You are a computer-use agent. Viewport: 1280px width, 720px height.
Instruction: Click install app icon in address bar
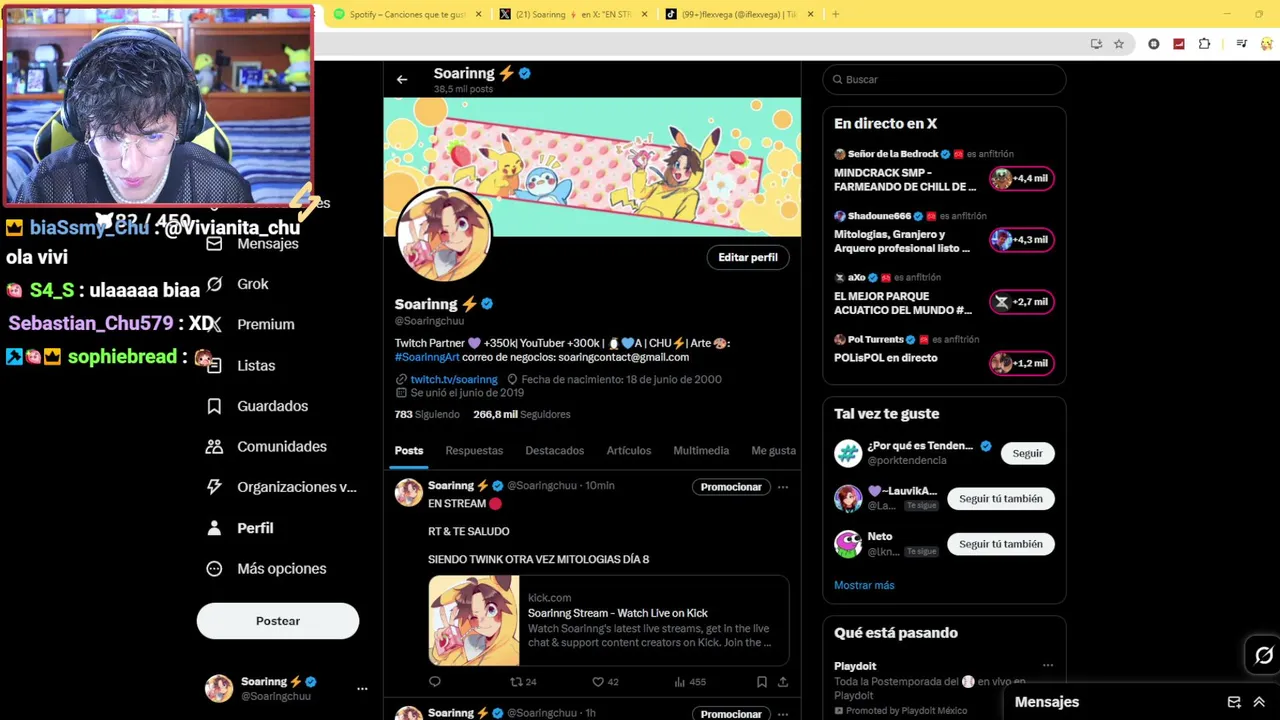click(1096, 44)
